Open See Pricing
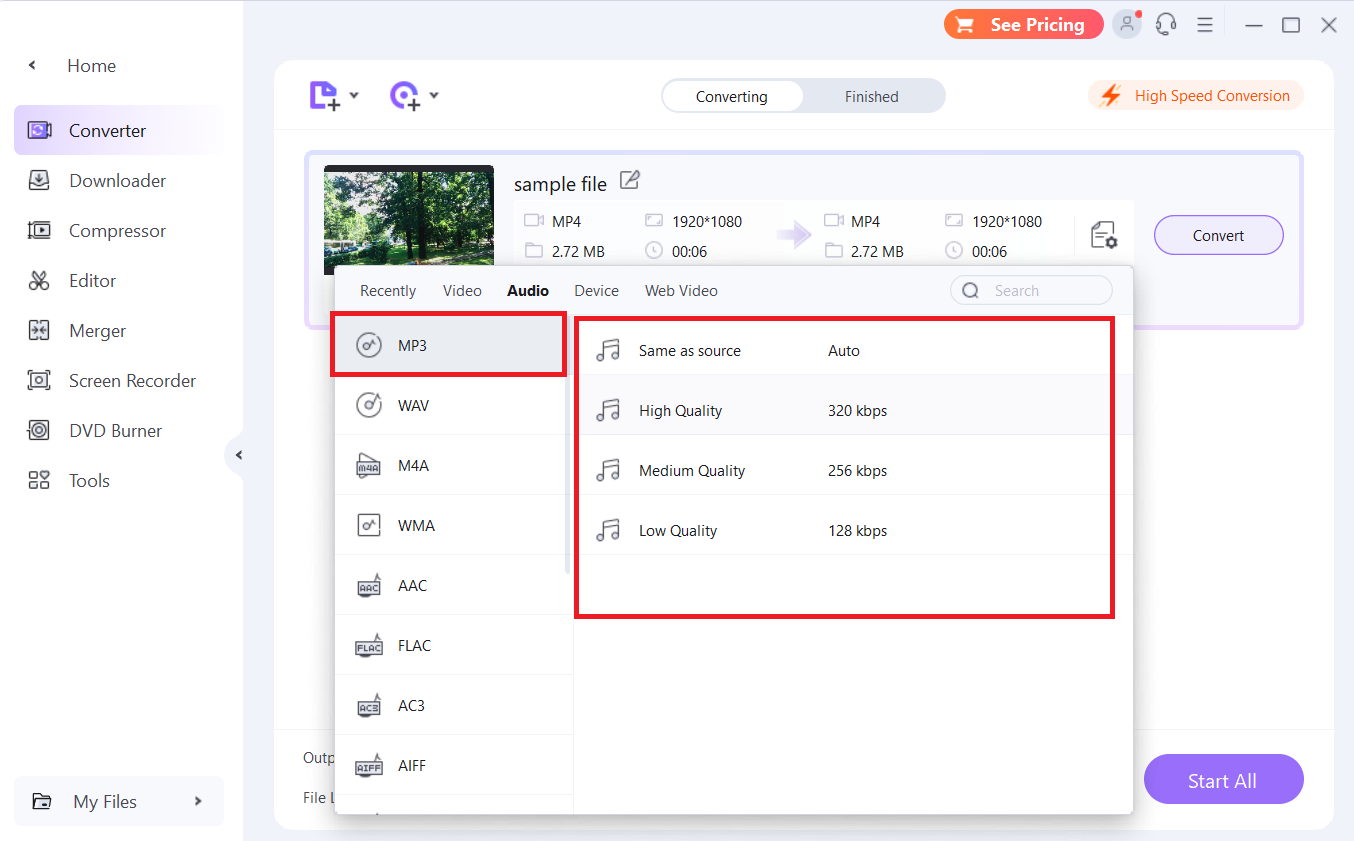1354x841 pixels. click(x=1023, y=23)
